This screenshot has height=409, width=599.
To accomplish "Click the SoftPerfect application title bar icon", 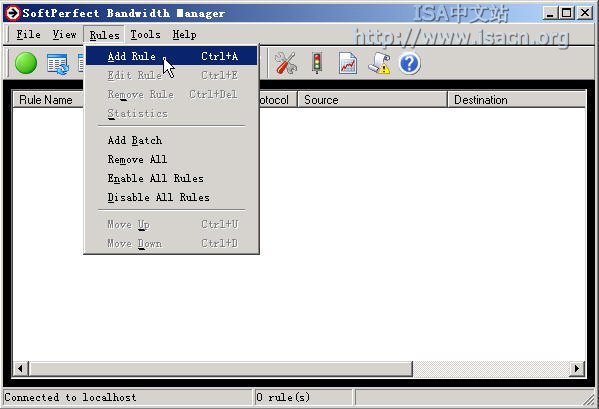I will (12, 13).
